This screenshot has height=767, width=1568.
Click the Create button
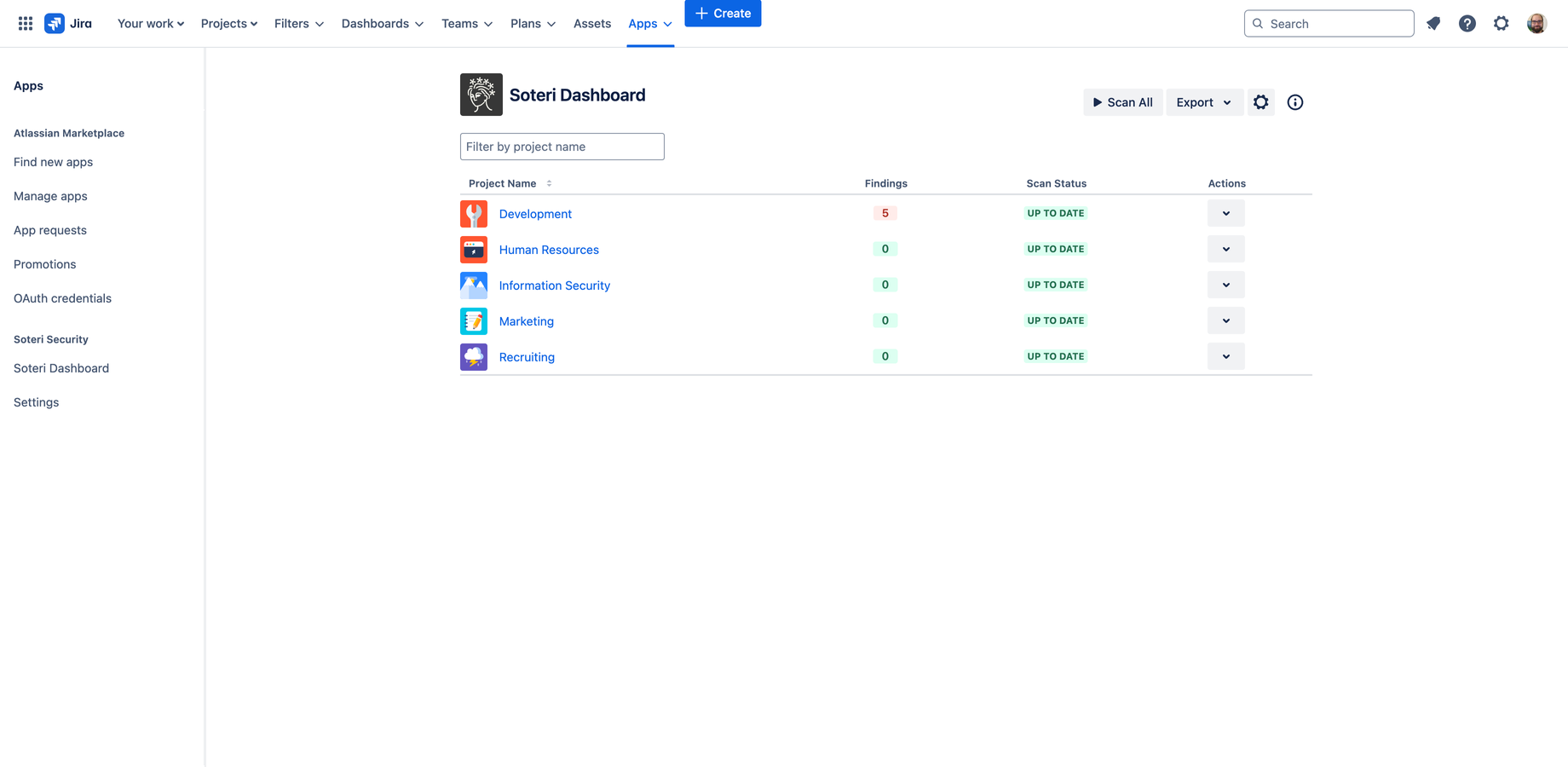(x=723, y=14)
